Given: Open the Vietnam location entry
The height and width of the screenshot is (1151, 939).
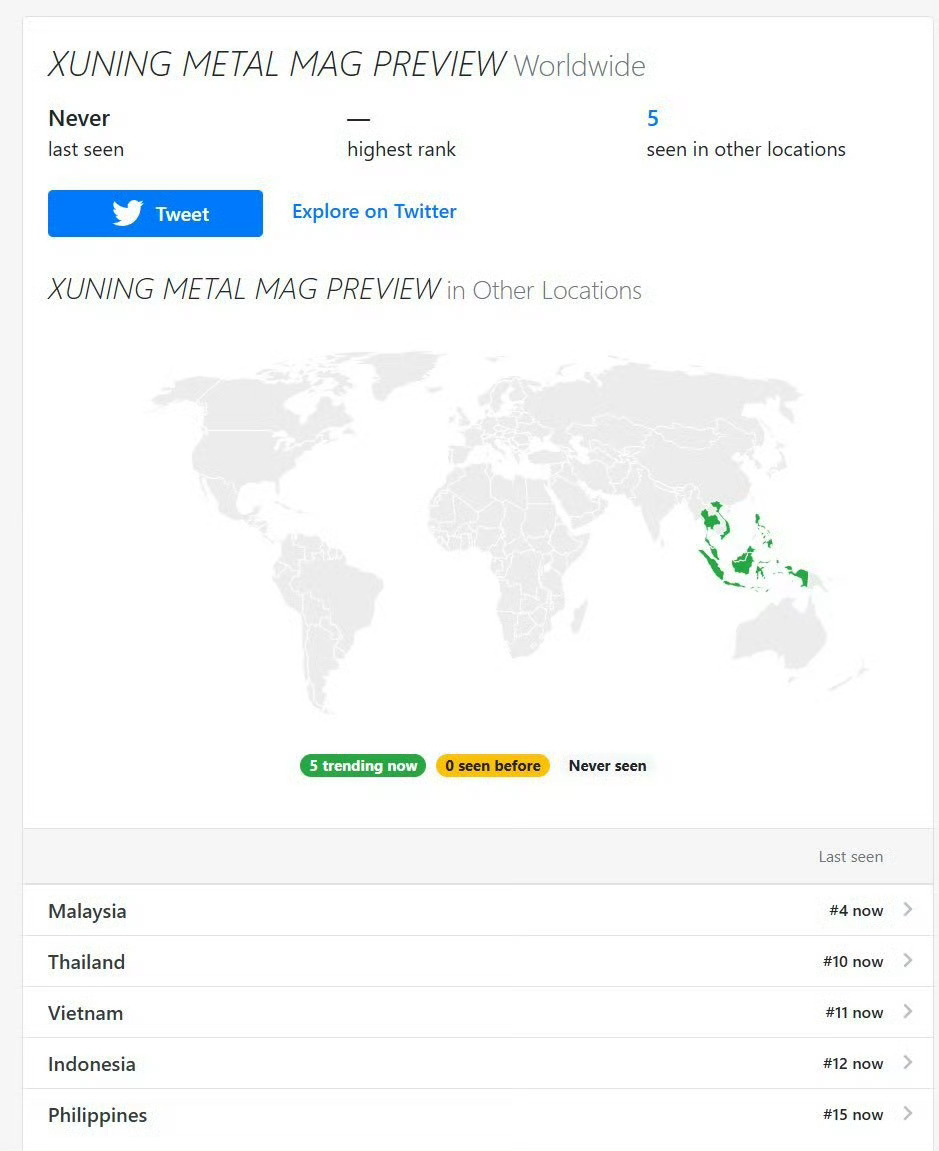Looking at the screenshot, I should pos(478,1012).
